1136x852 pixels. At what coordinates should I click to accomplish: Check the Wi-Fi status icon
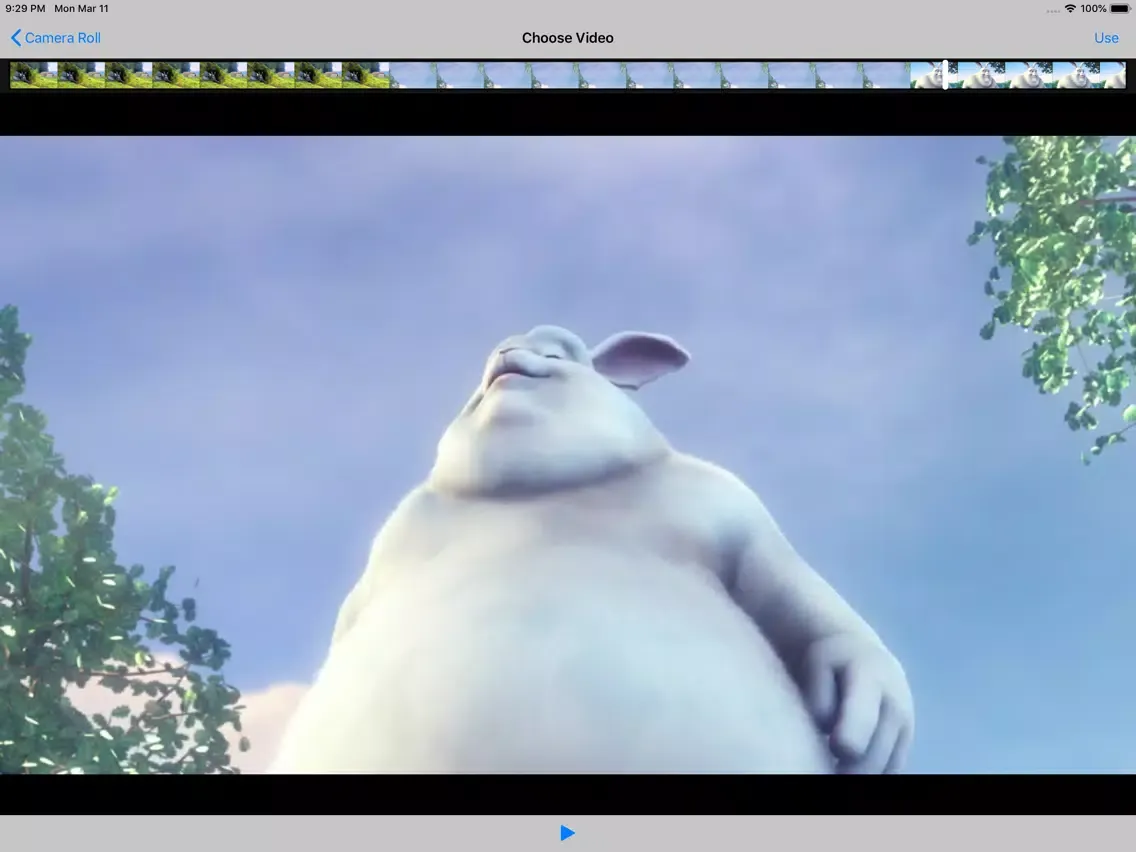(1070, 9)
